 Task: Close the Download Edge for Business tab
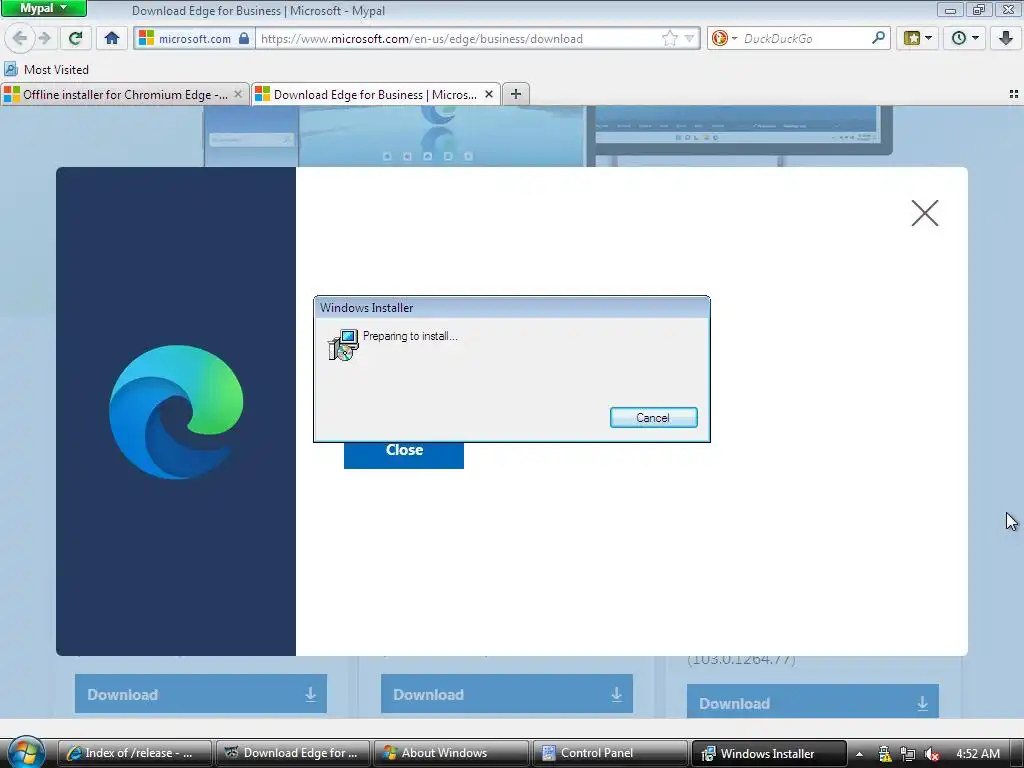point(488,94)
